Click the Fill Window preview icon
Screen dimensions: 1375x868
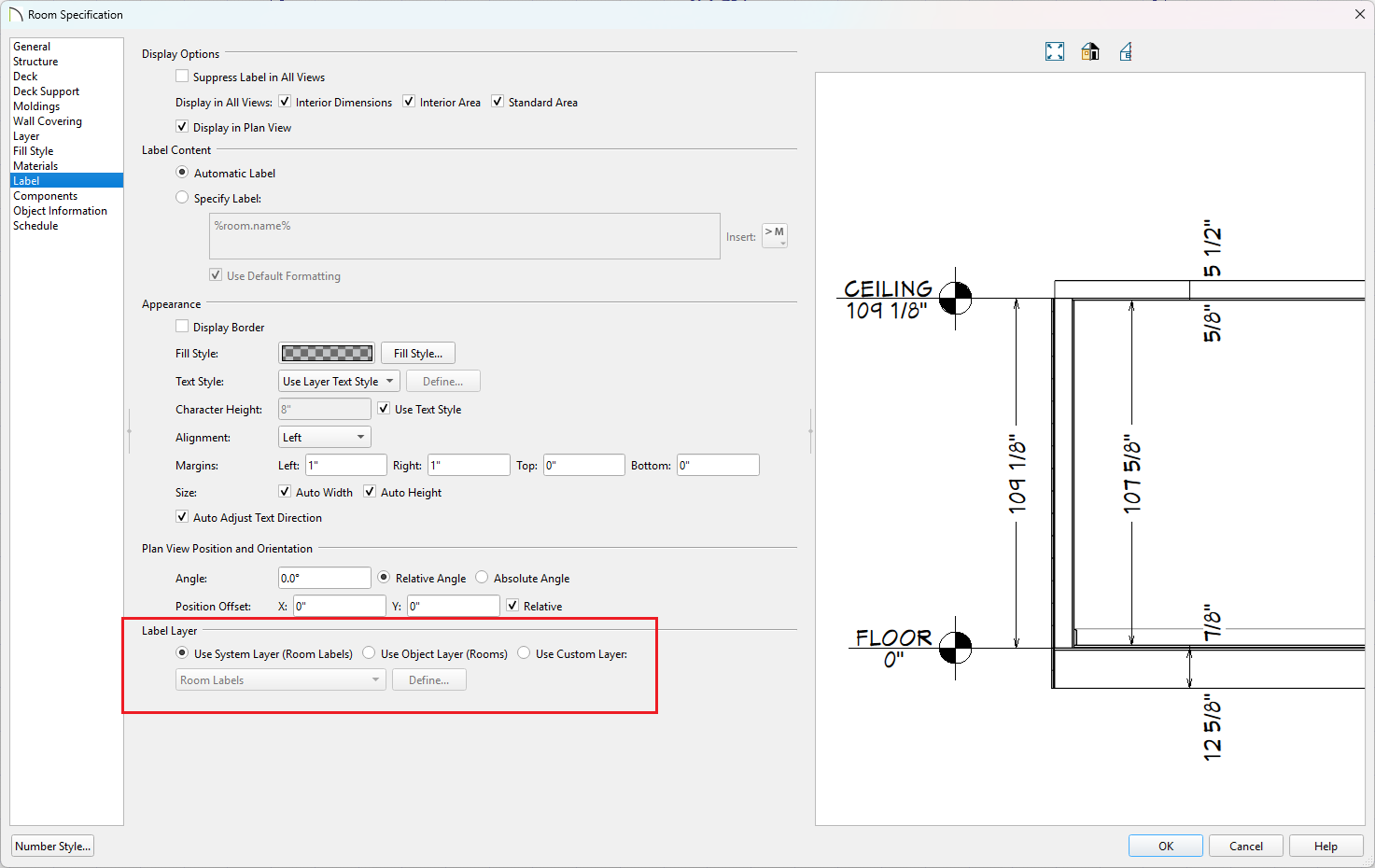pyautogui.click(x=1055, y=52)
